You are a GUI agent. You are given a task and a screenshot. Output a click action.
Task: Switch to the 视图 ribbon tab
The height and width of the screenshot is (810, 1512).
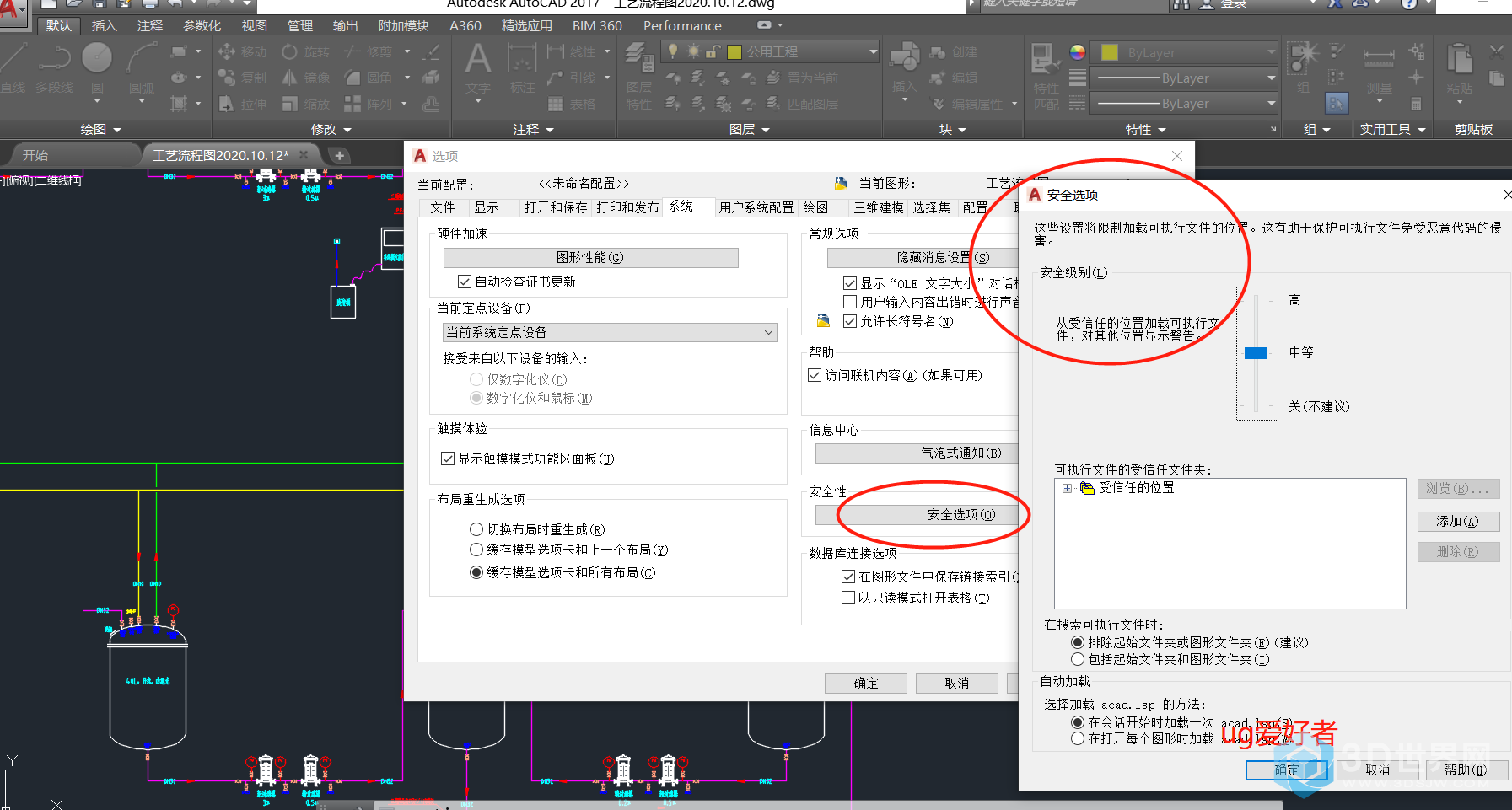pyautogui.click(x=255, y=26)
